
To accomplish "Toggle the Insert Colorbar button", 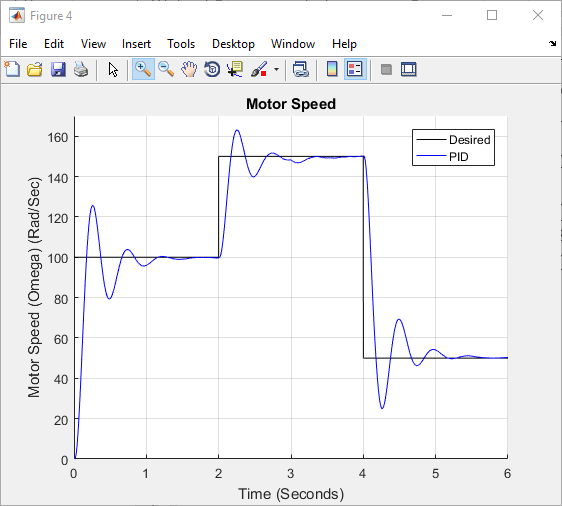I will click(332, 69).
